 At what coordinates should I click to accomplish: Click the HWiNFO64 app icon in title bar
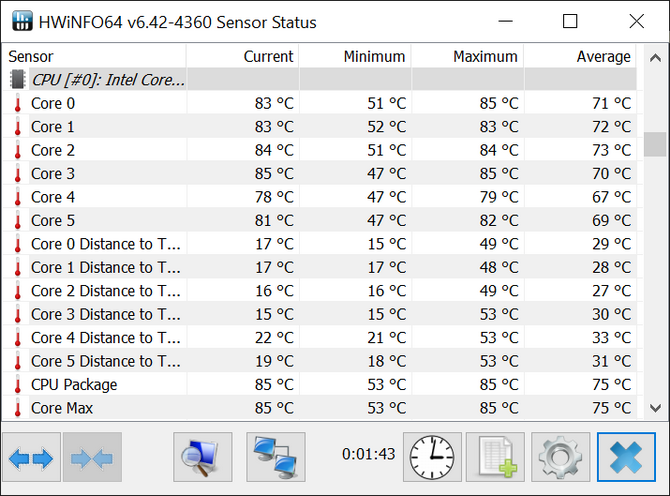click(22, 21)
